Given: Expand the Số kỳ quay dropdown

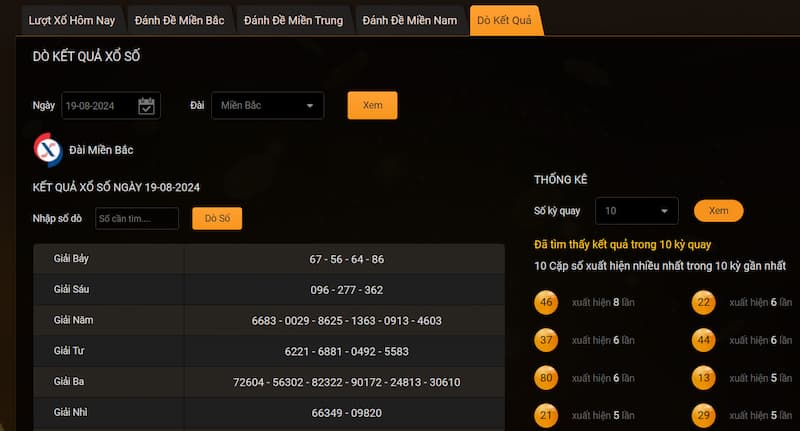Looking at the screenshot, I should click(636, 211).
